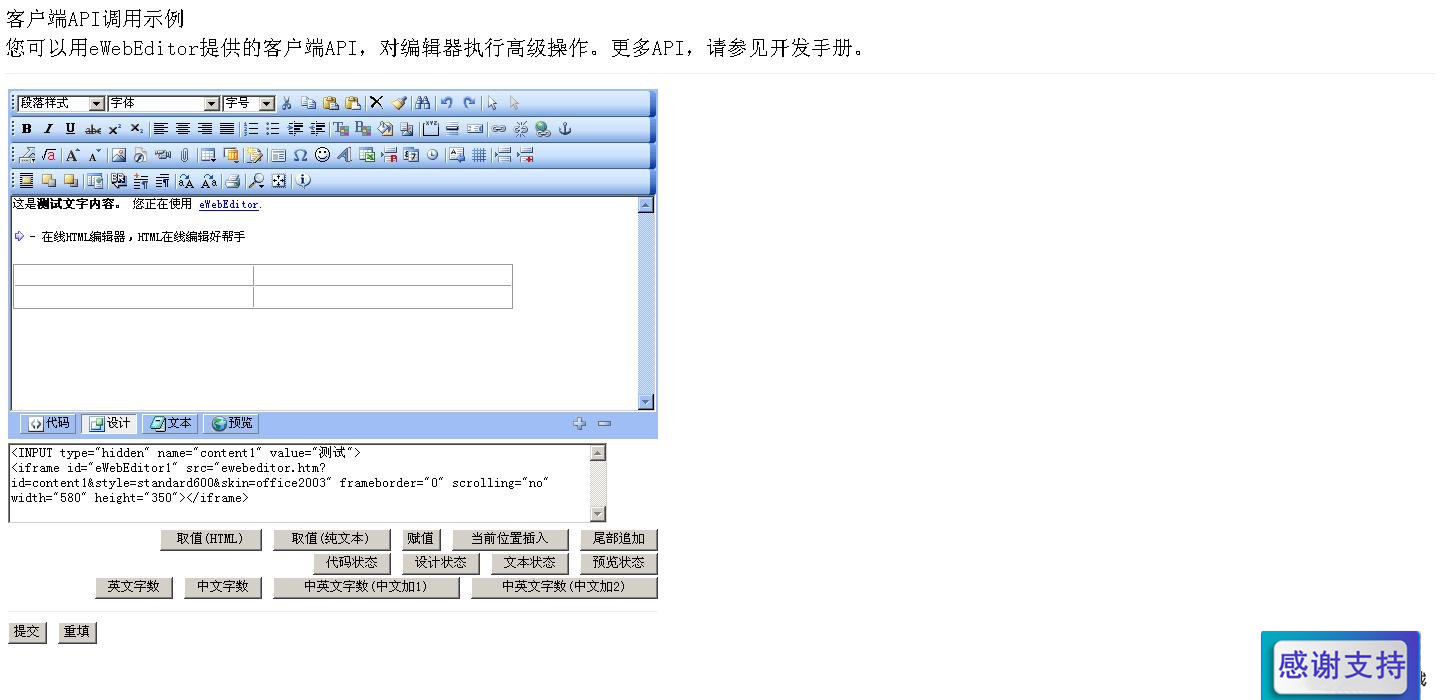Click the About info icon
This screenshot has width=1440, height=700.
pos(303,181)
